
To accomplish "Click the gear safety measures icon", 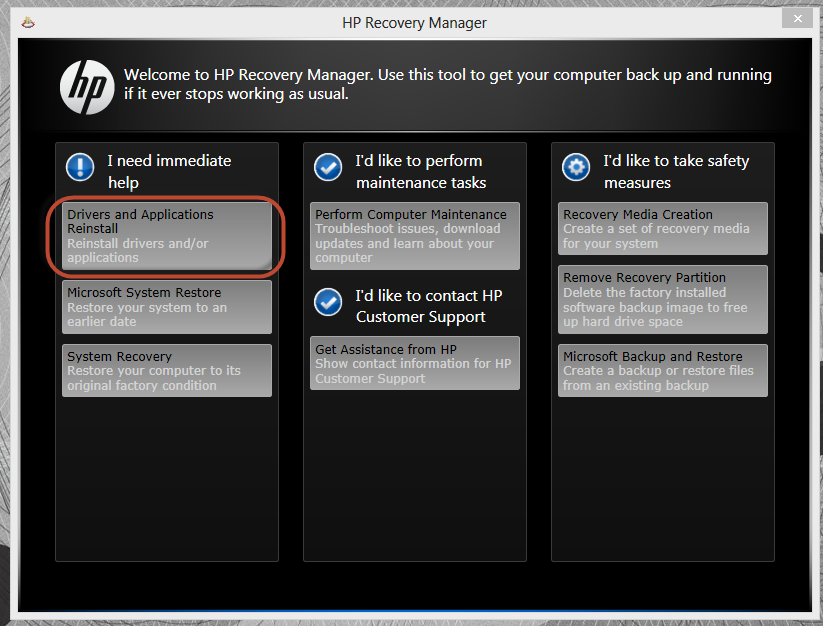I will tap(576, 167).
